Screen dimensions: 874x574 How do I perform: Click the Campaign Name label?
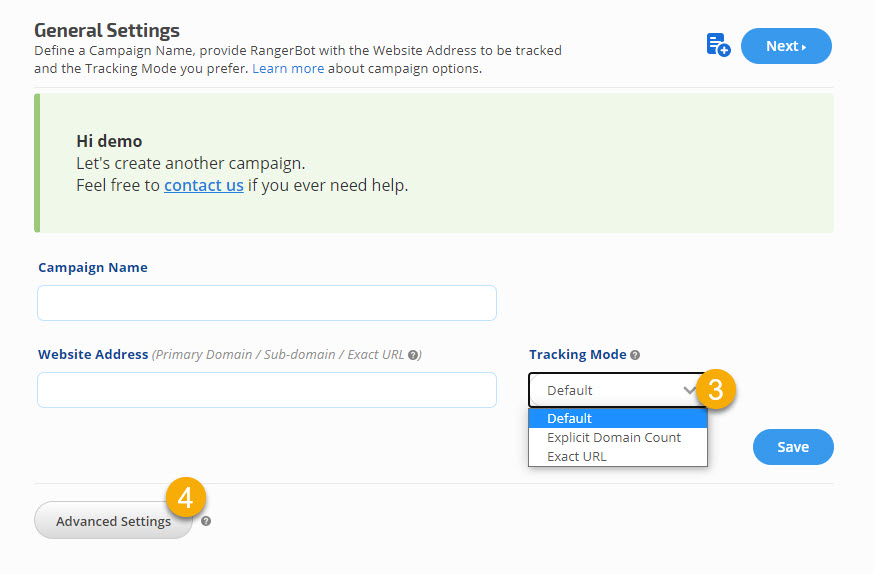pyautogui.click(x=93, y=268)
